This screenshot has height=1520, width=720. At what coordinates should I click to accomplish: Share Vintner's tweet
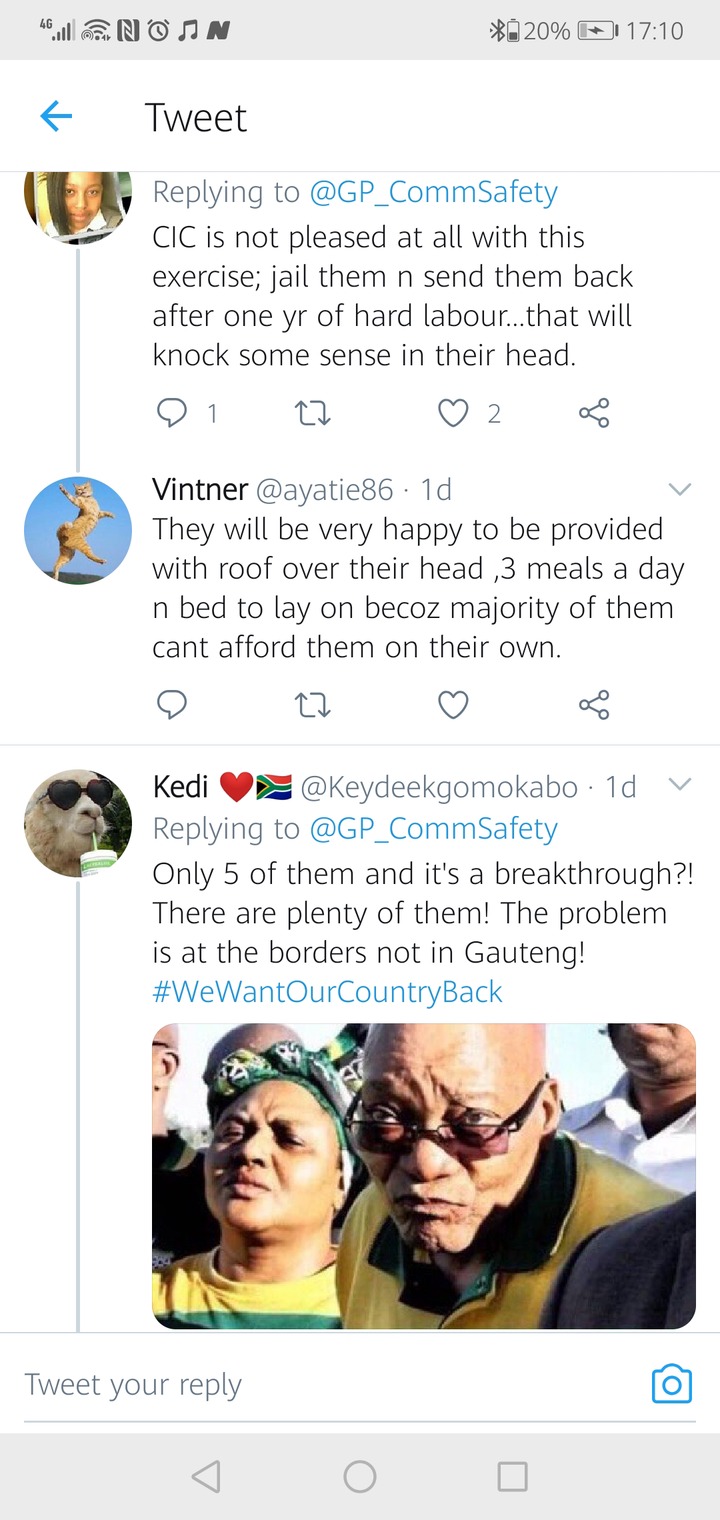click(594, 705)
